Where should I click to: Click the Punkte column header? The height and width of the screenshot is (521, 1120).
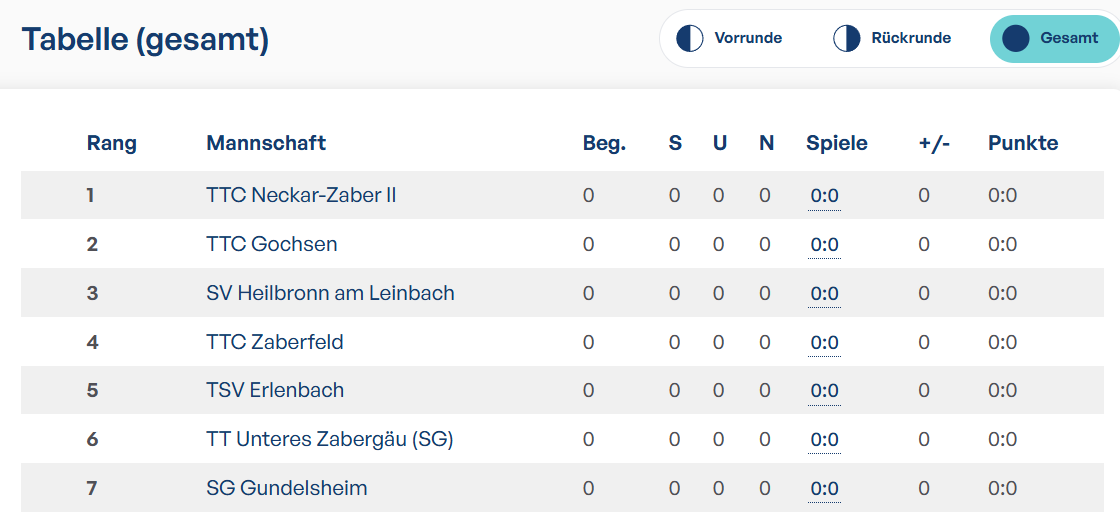pos(1023,143)
